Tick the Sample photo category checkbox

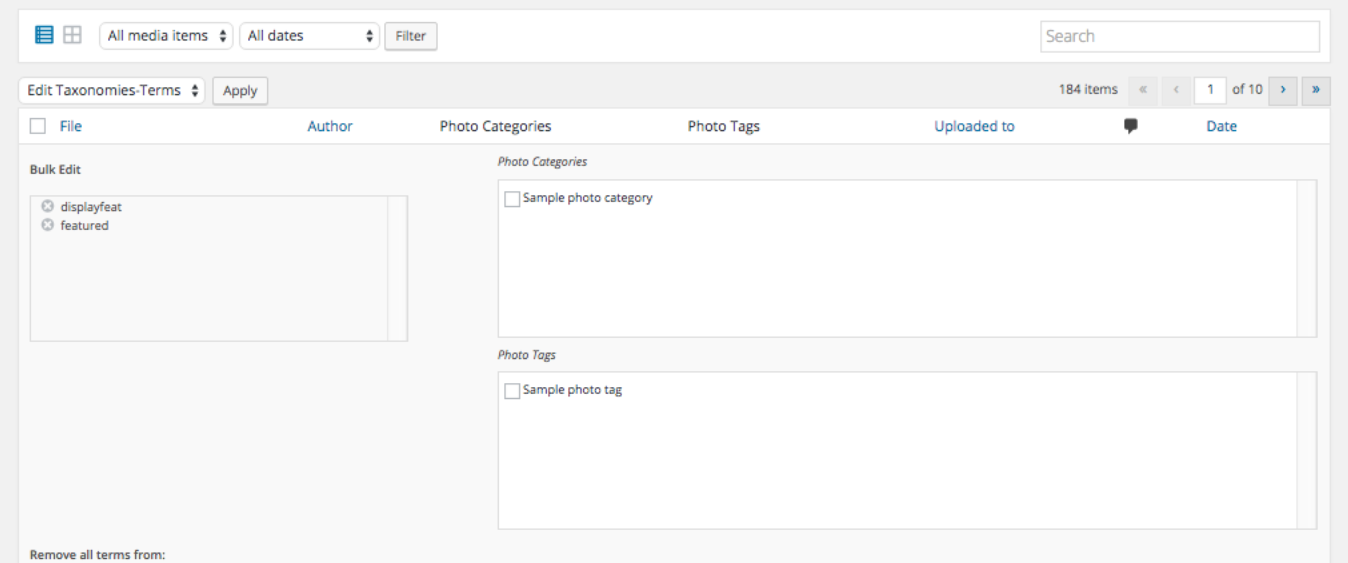(512, 199)
